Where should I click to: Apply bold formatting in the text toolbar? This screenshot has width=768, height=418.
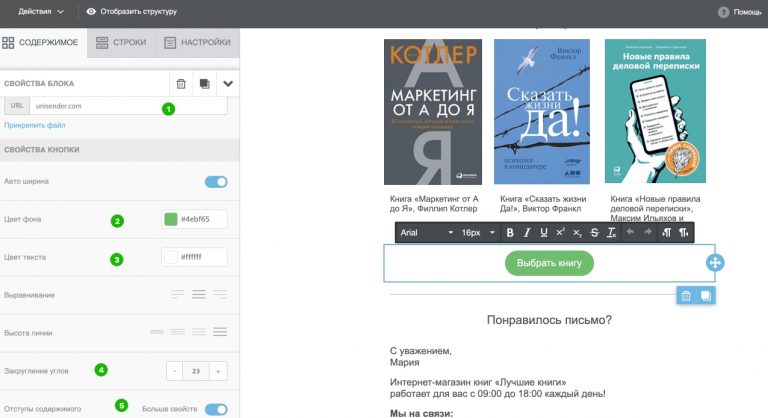(510, 233)
